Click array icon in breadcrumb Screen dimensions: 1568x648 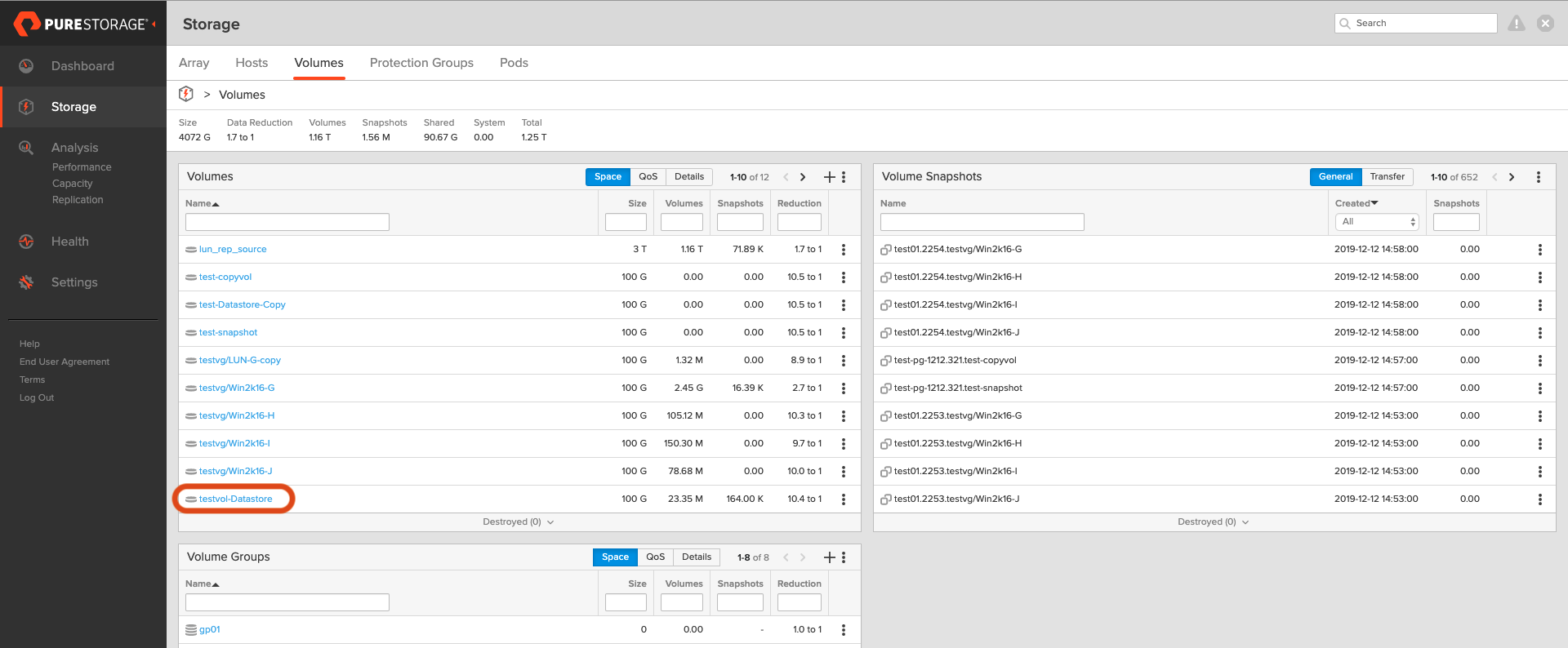pos(186,95)
